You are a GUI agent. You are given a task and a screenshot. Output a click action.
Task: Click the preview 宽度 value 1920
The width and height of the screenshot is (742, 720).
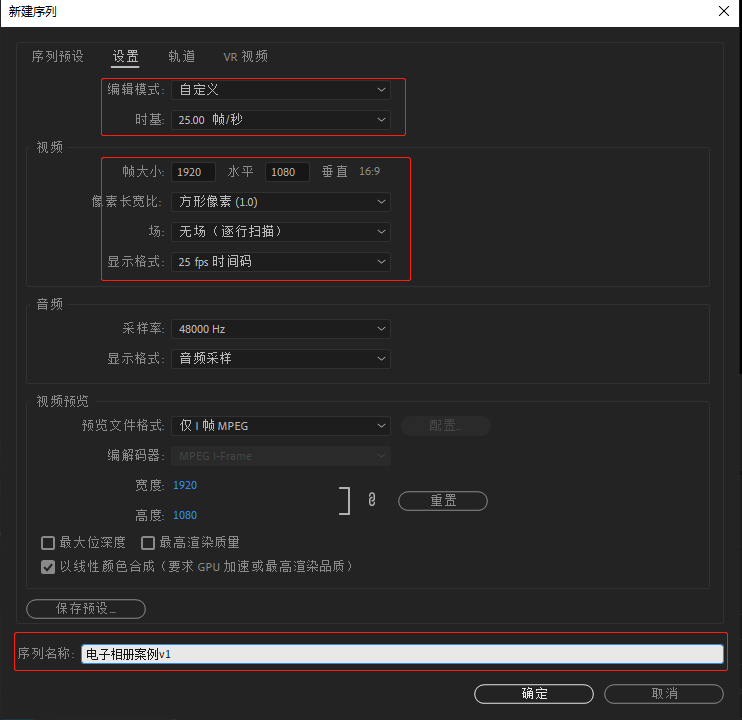point(185,485)
